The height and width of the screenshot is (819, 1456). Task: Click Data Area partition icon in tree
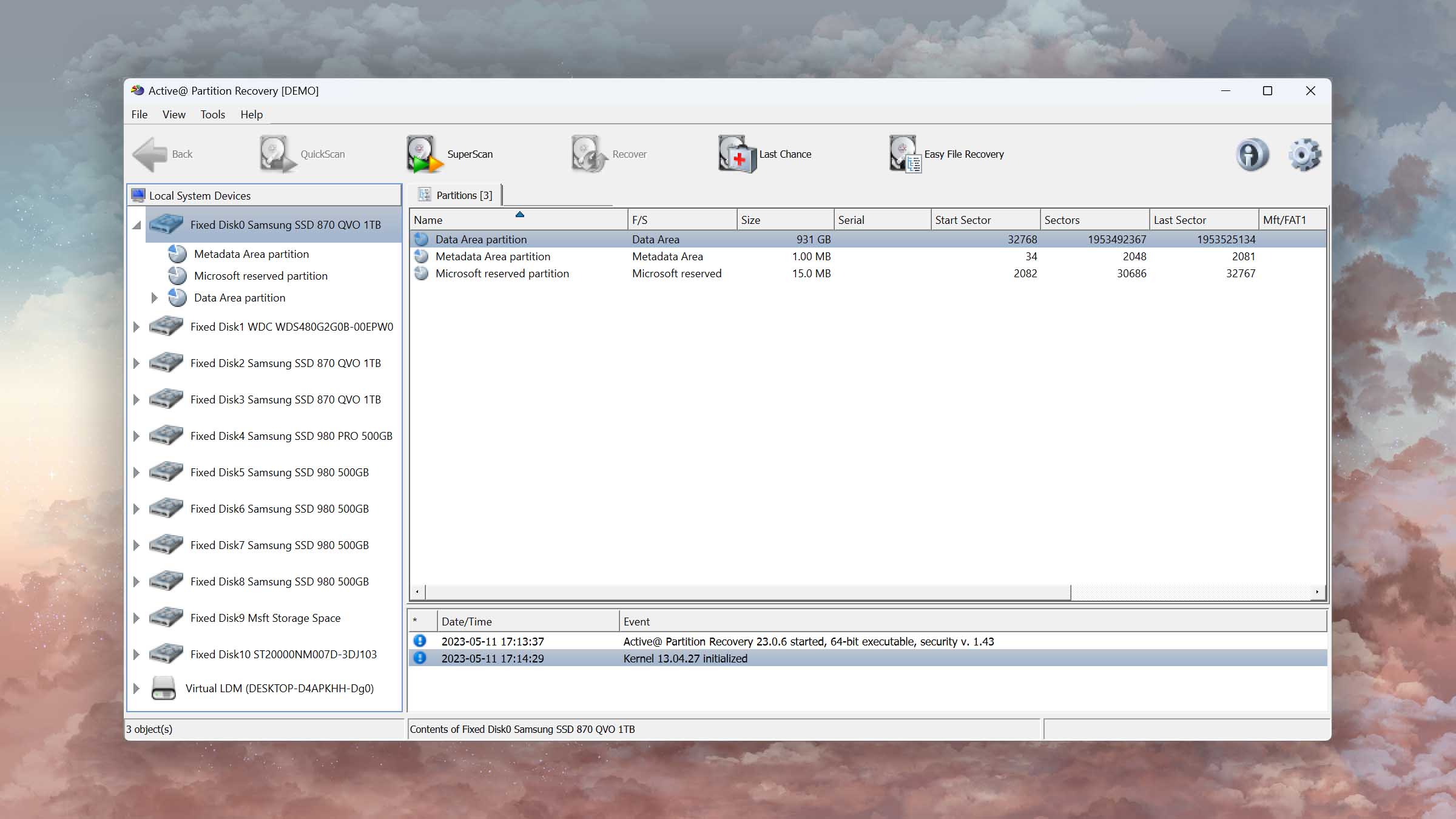coord(177,297)
